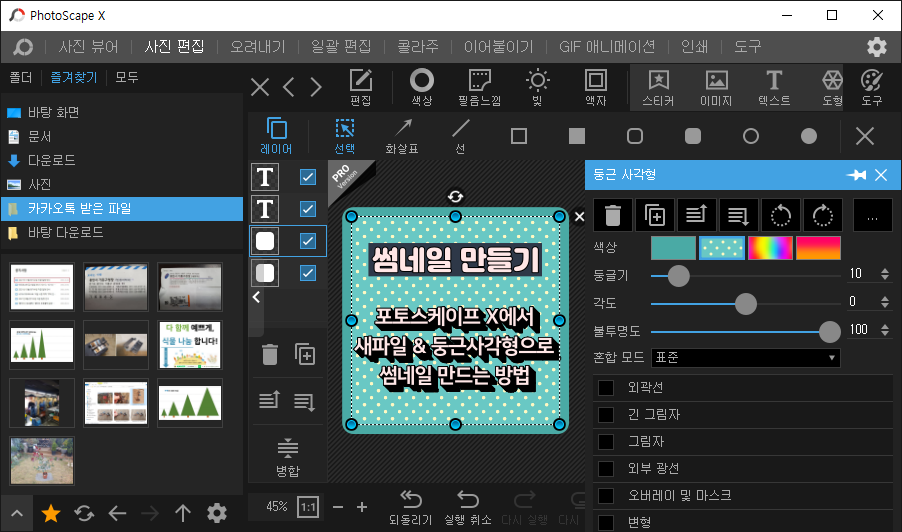The height and width of the screenshot is (532, 902).
Task: Enable the 긴 그림자 (Long shadow) checkbox
Action: (x=606, y=415)
